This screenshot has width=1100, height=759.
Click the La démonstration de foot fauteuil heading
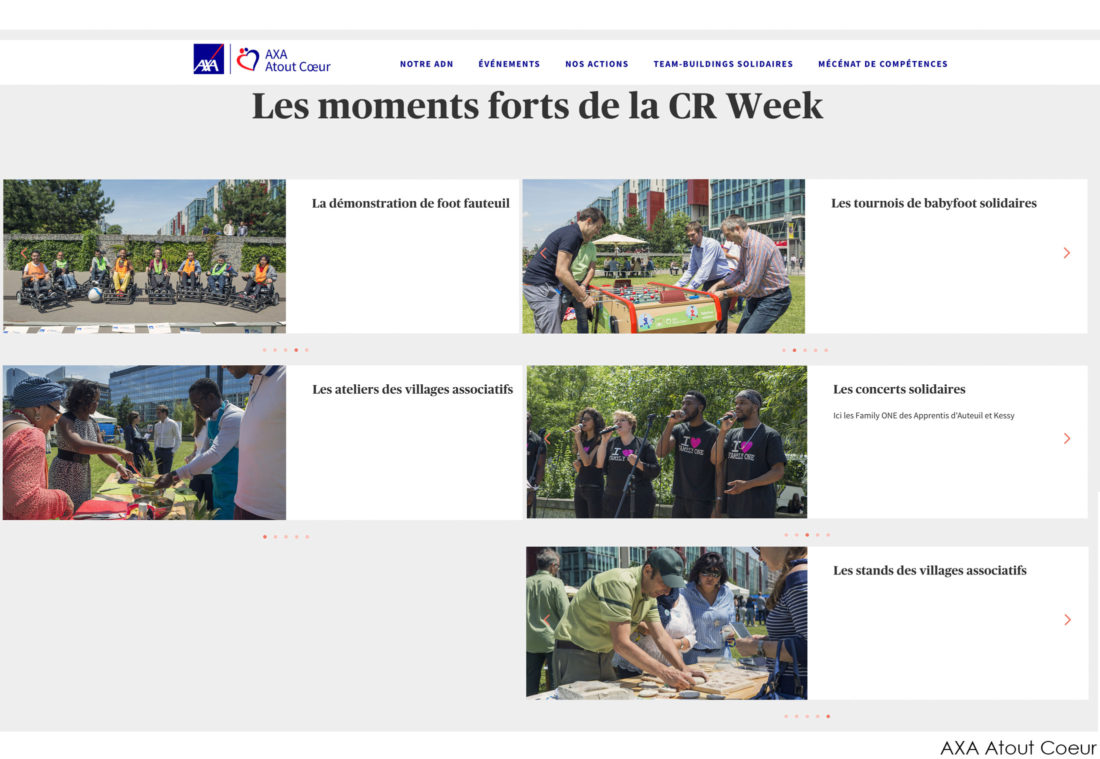coord(410,203)
